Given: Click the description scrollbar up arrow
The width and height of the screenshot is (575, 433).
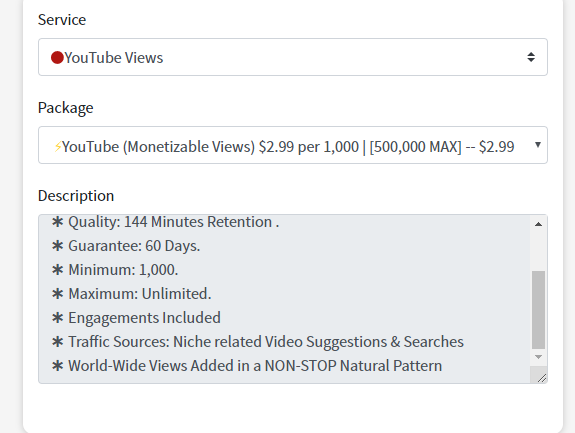Looking at the screenshot, I should 538,224.
